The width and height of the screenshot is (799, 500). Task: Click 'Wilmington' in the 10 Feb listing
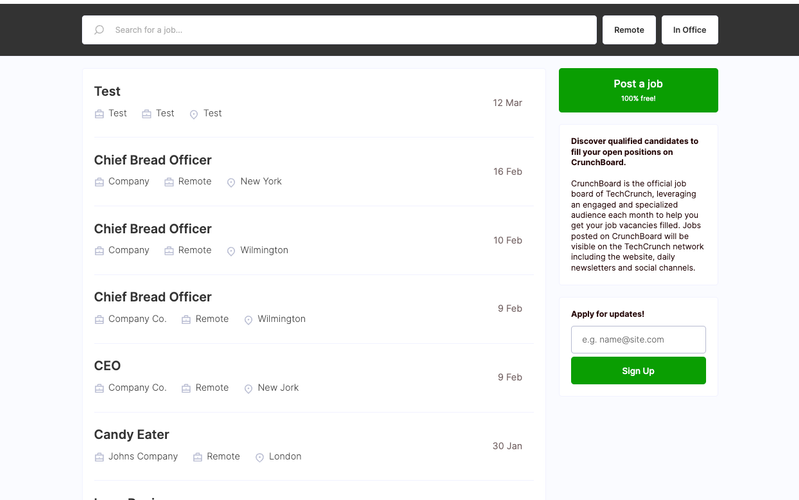pyautogui.click(x=264, y=250)
